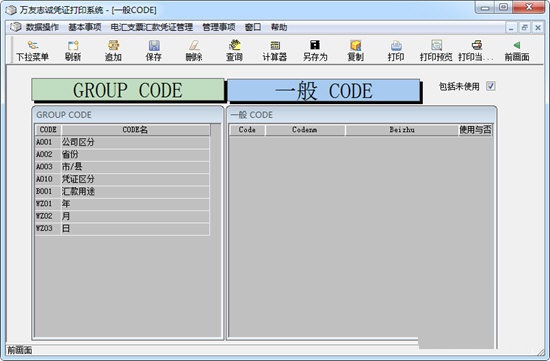
Task: Select the B001 汇款用途 row
Action: (x=122, y=191)
